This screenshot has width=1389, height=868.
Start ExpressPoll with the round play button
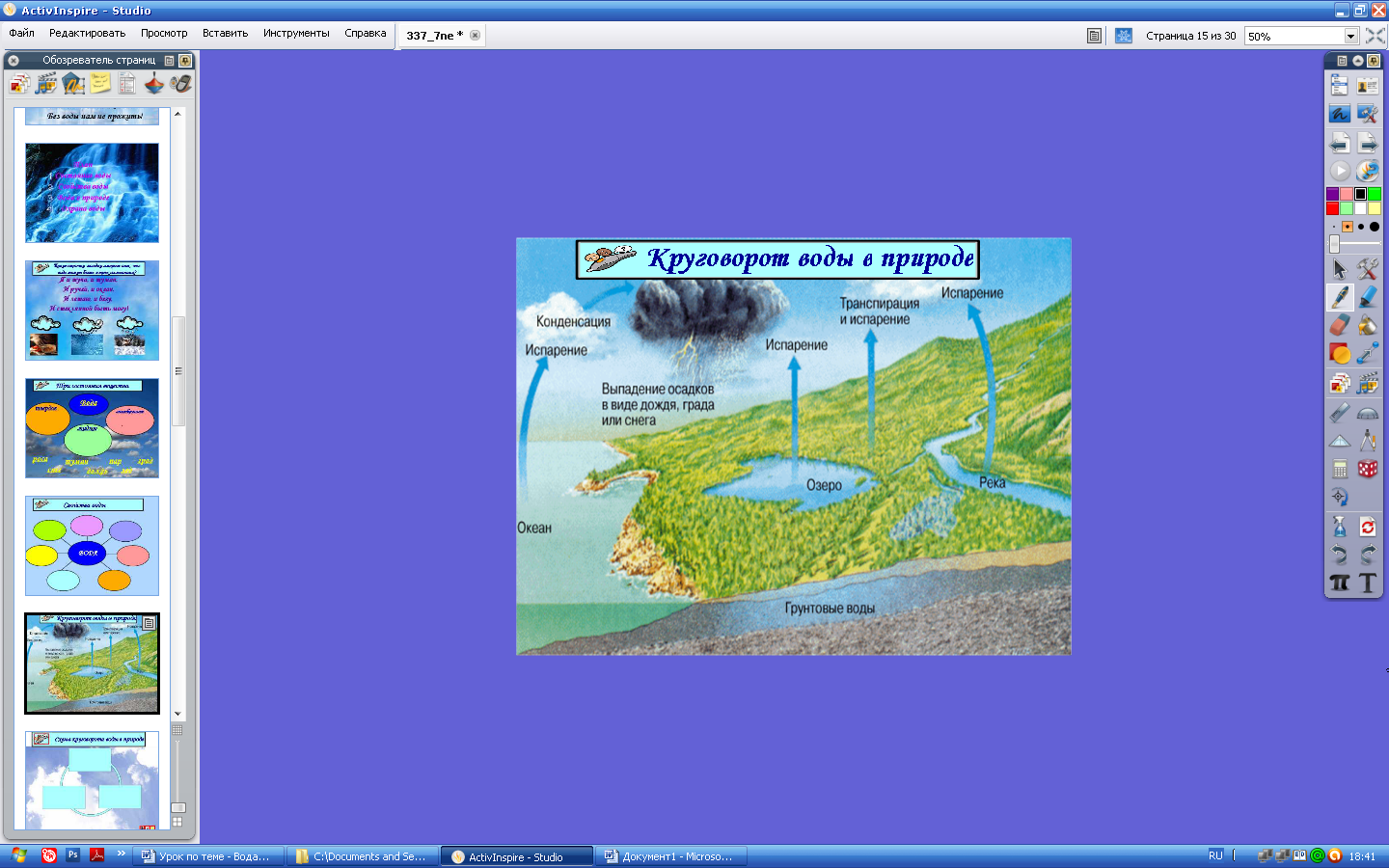tap(1340, 171)
